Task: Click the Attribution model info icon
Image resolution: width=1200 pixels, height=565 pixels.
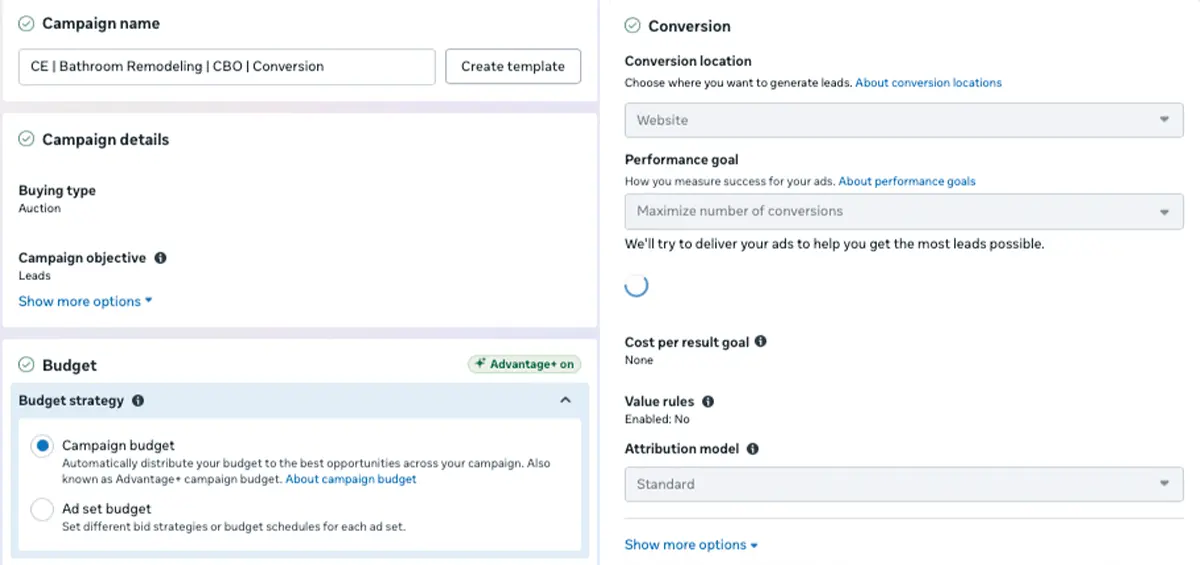Action: [x=753, y=449]
